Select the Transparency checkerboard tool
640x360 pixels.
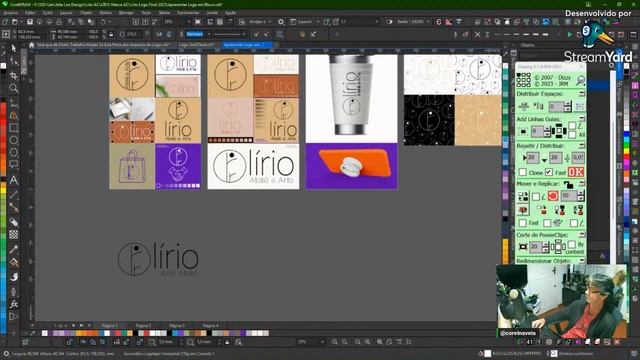pyautogui.click(x=13, y=235)
